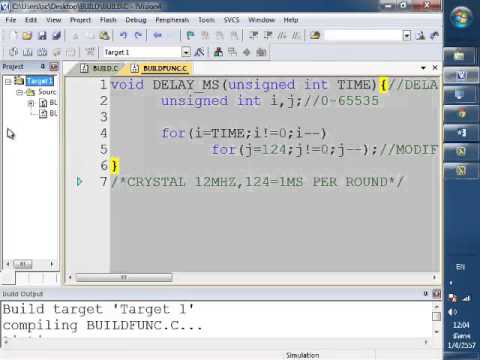Open Options for Target wand icon
This screenshot has height=360, width=480.
[x=199, y=52]
